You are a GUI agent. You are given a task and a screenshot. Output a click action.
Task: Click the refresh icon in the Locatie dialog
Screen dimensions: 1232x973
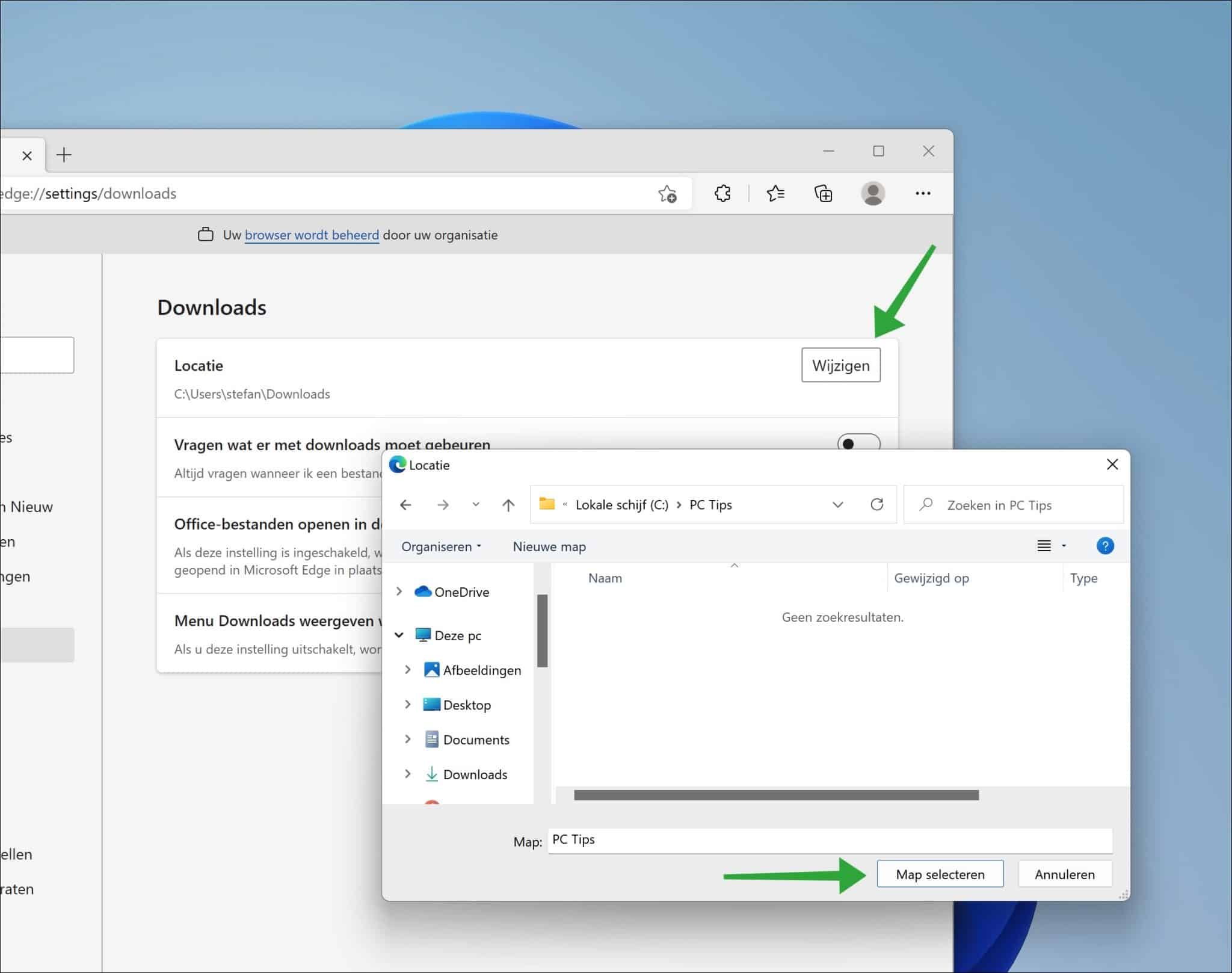tap(877, 504)
